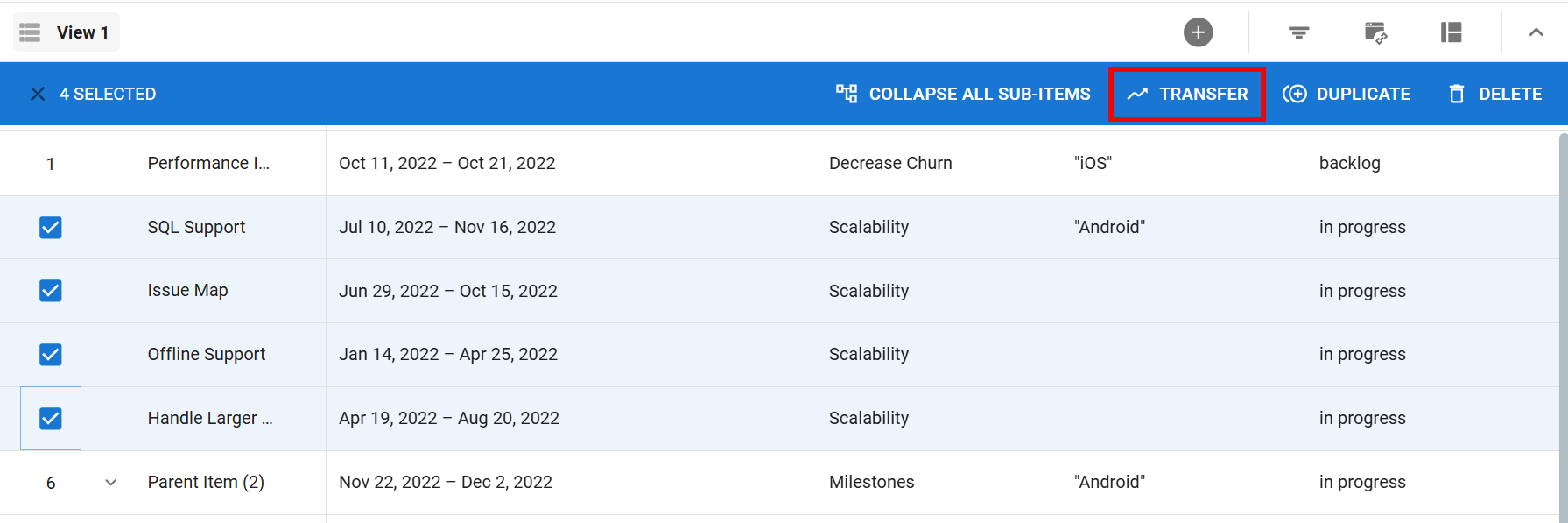Deselect the Offline Support checkbox
This screenshot has width=1568, height=523.
(x=51, y=355)
